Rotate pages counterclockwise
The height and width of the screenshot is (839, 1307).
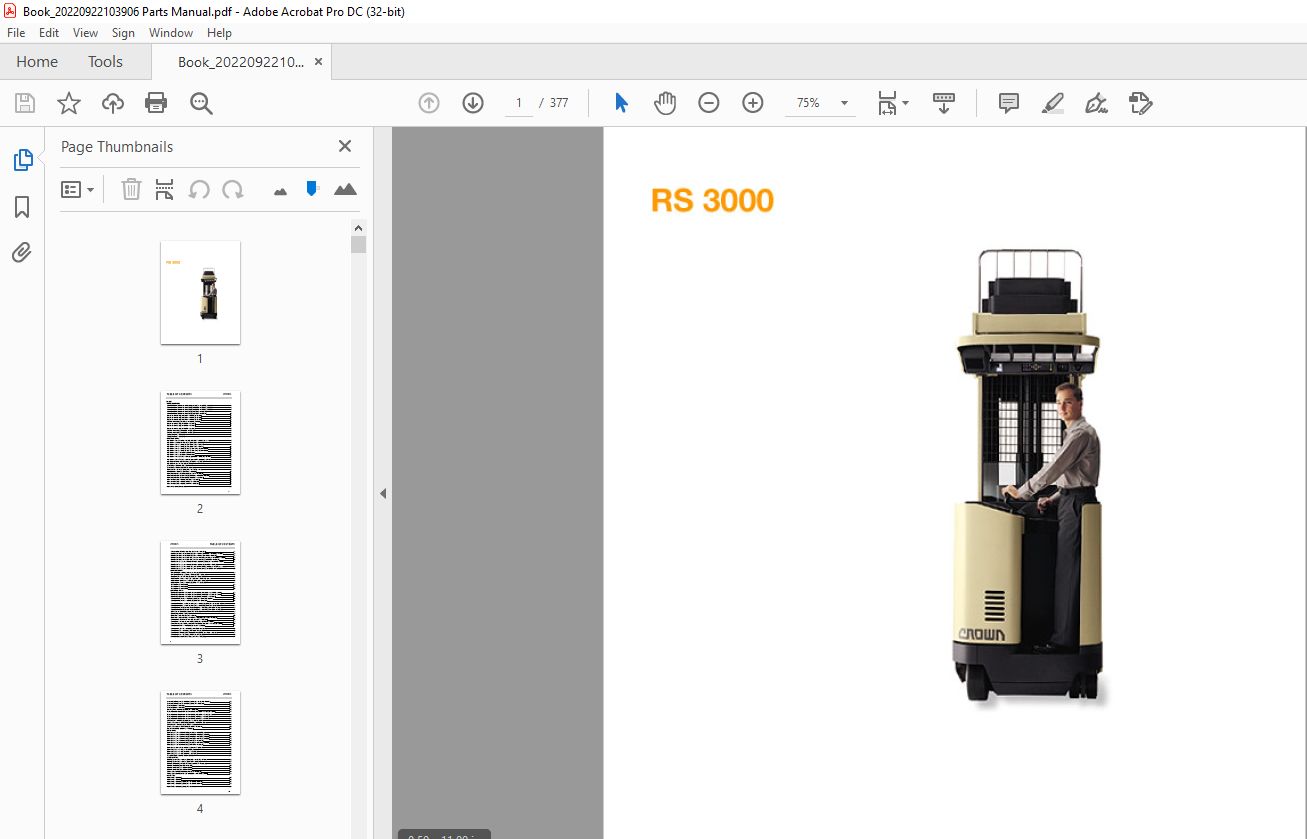199,189
